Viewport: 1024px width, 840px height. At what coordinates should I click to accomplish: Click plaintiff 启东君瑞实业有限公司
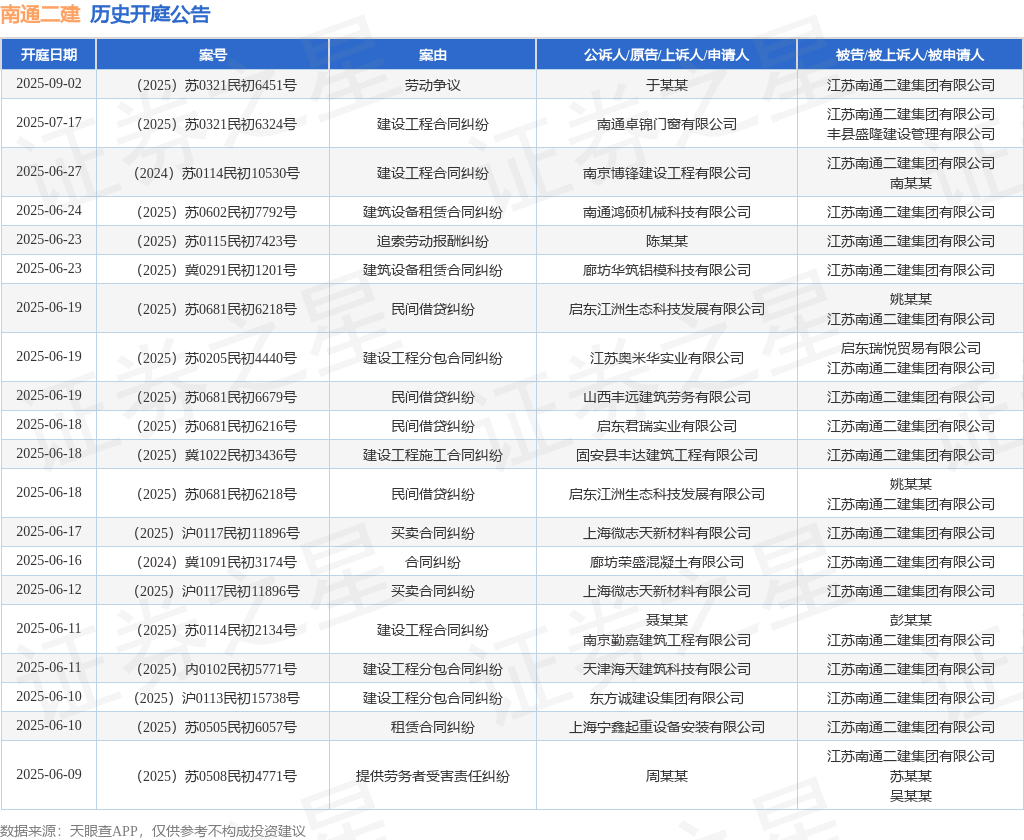click(x=667, y=426)
